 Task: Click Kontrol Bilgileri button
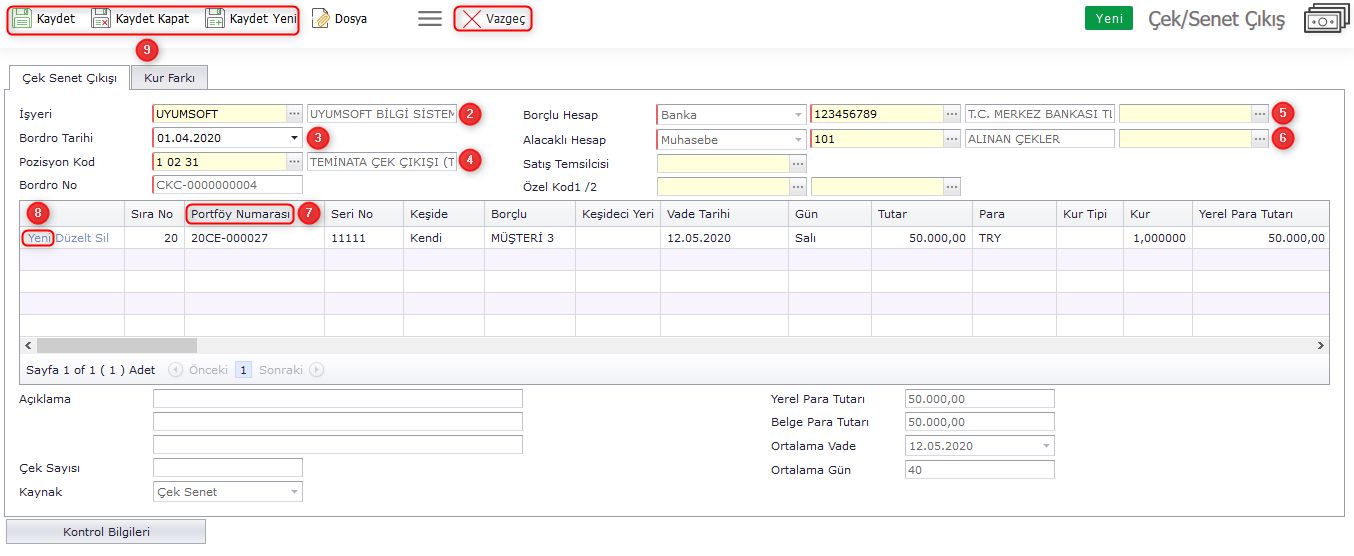[105, 532]
